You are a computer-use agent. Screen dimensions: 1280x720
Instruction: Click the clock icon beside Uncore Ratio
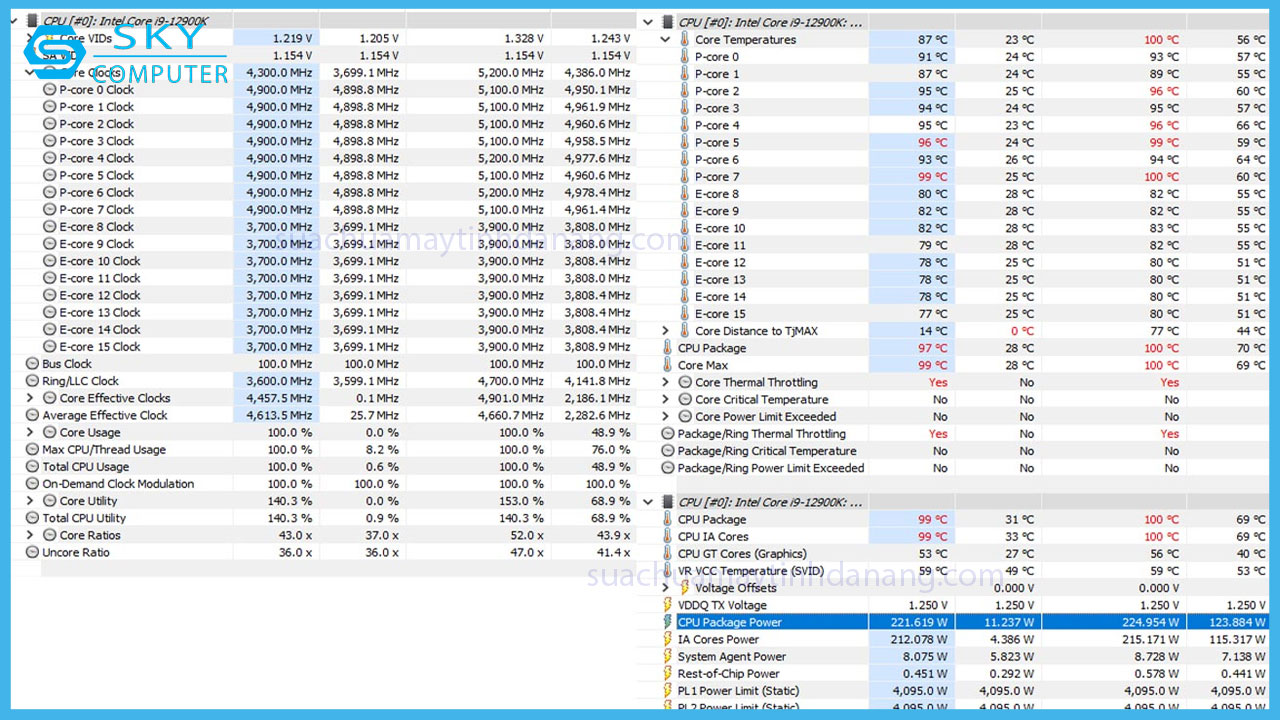point(33,552)
